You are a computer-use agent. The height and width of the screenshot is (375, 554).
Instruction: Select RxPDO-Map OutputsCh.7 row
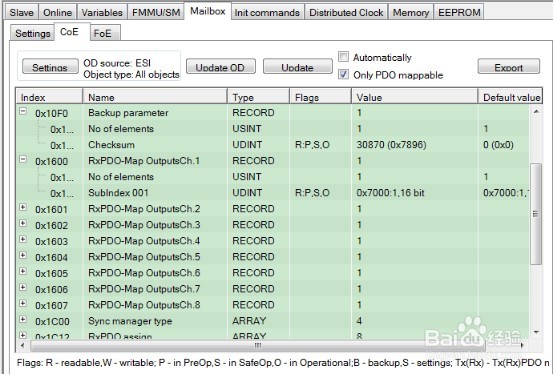coord(273,289)
